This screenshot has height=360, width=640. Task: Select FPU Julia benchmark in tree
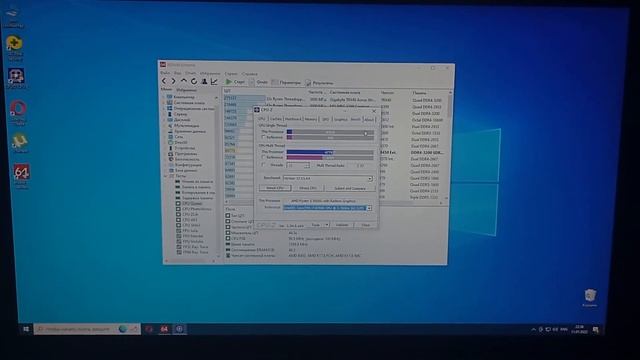tap(187, 231)
